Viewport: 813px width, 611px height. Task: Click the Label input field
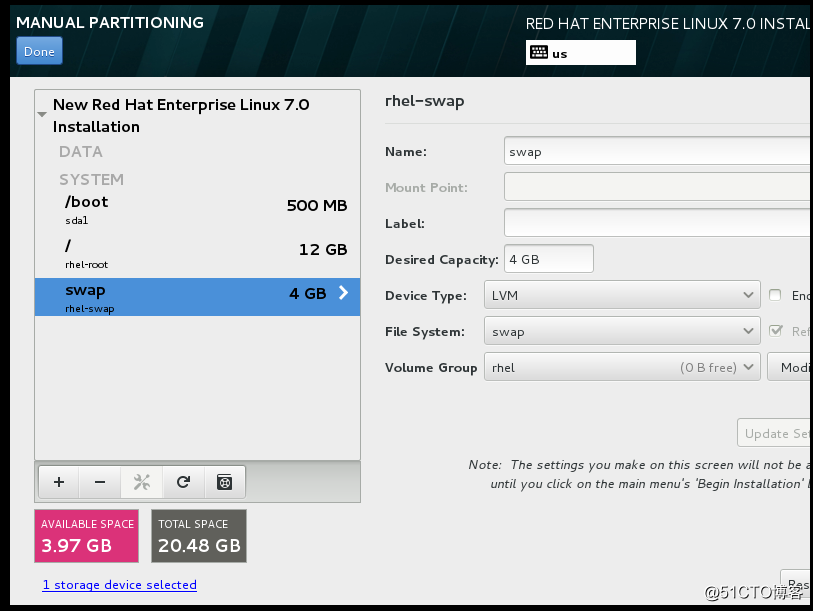657,223
